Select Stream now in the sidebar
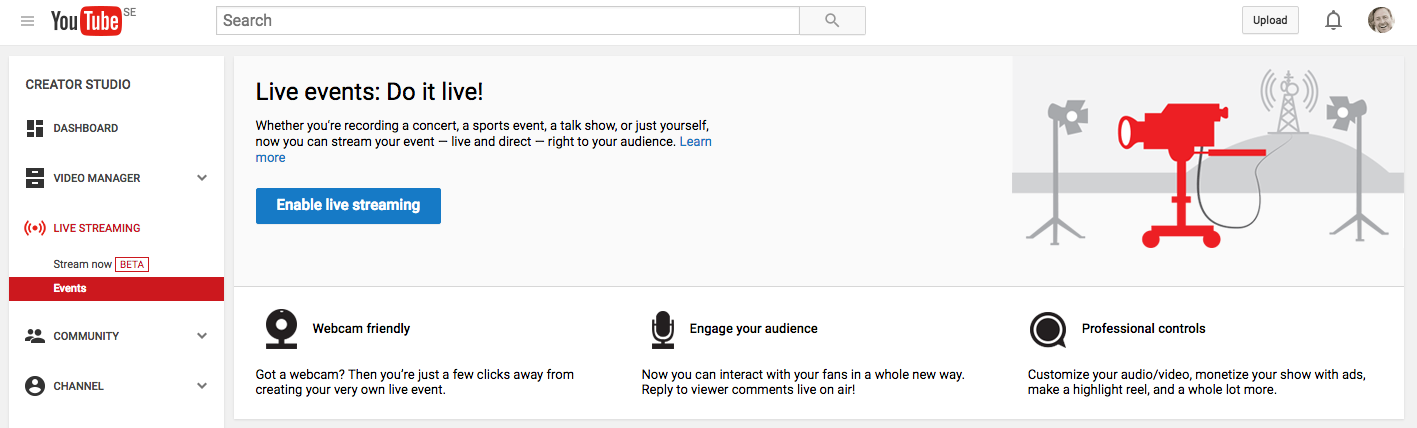Viewport: 1417px width, 428px height. 83,264
